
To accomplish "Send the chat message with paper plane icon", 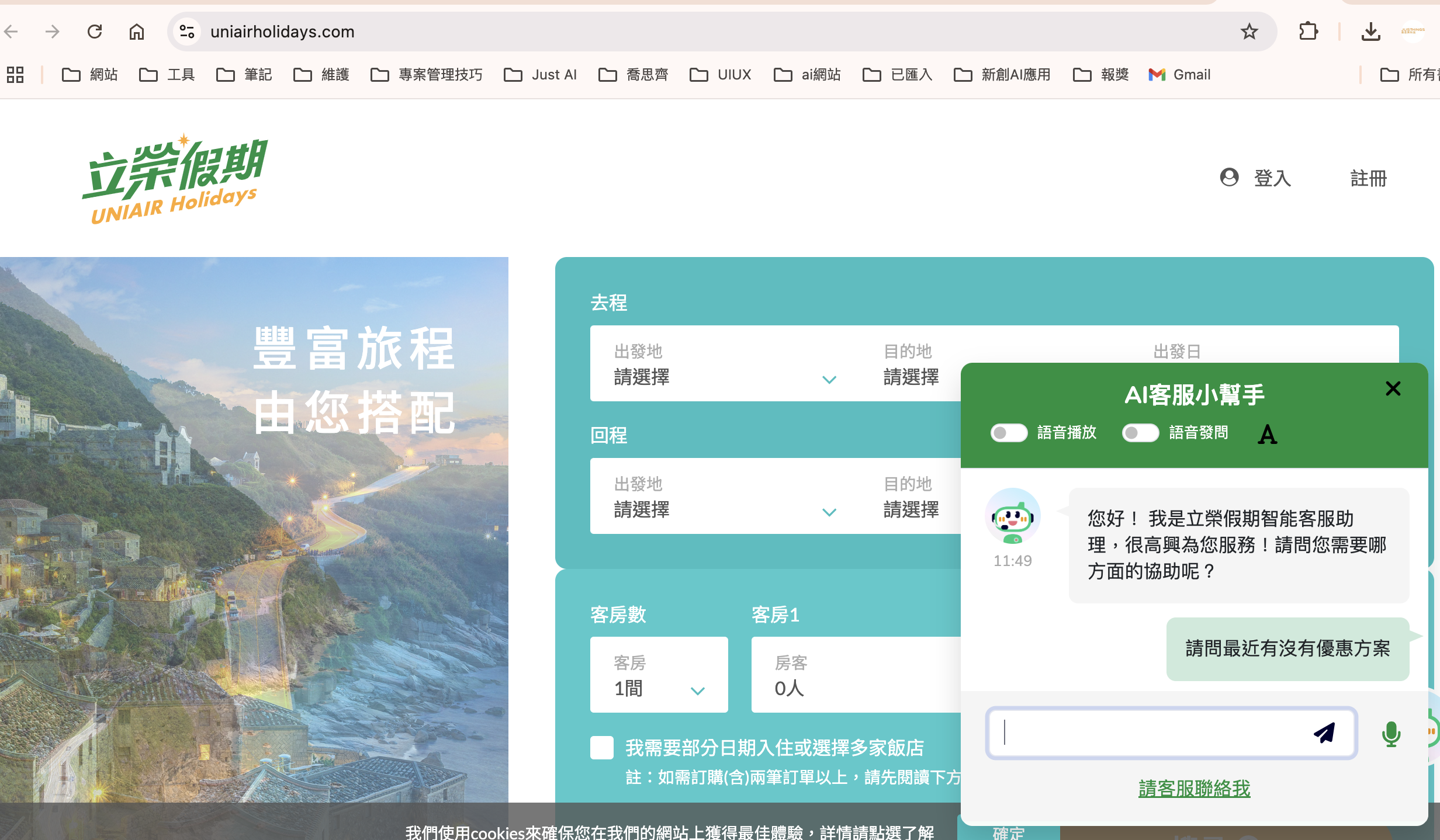I will pyautogui.click(x=1324, y=733).
